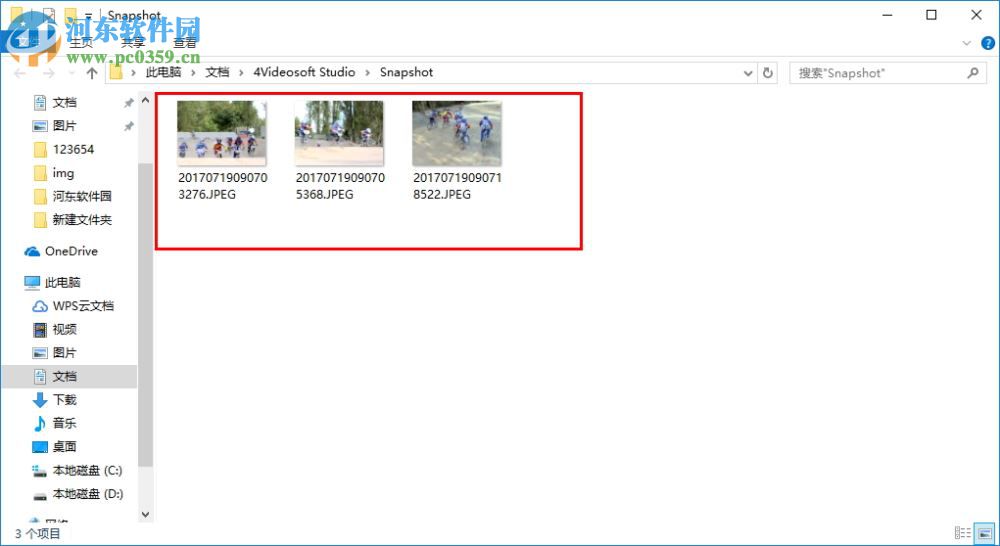Open the 20170719090703276.JPEG thumbnail
This screenshot has height=546, width=1000.
click(221, 133)
